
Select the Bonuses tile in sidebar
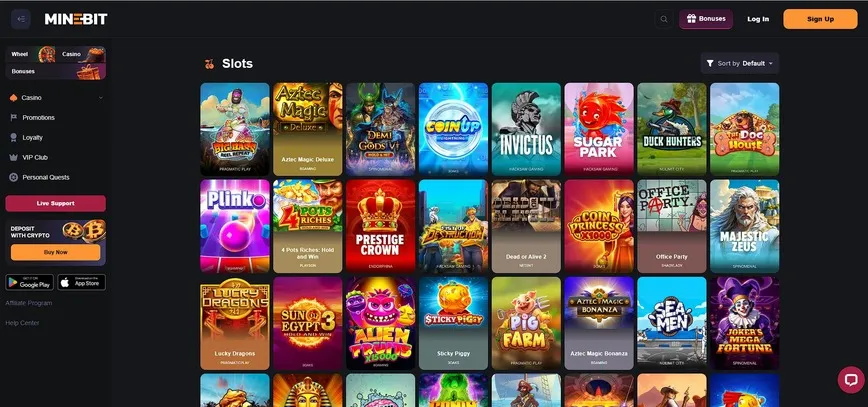(55, 71)
